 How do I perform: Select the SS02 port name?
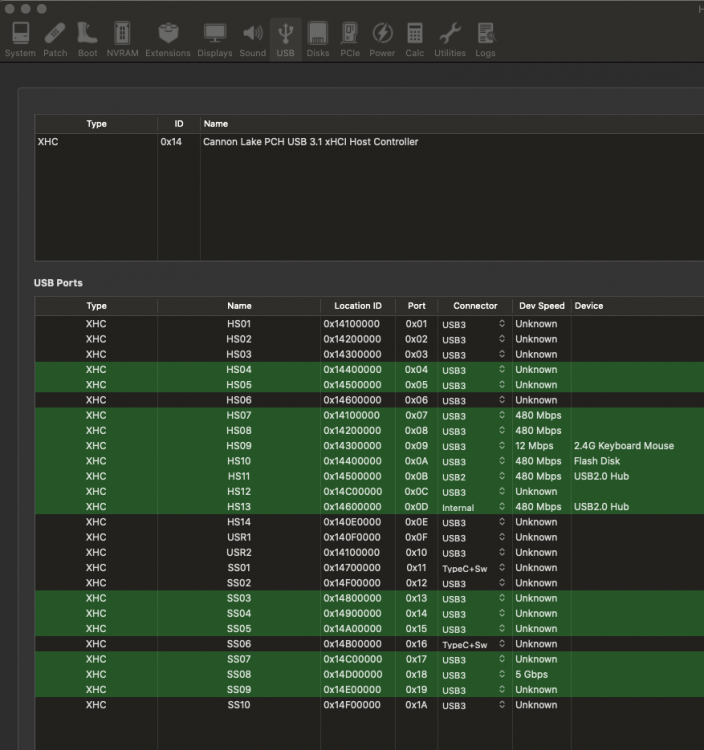239,583
